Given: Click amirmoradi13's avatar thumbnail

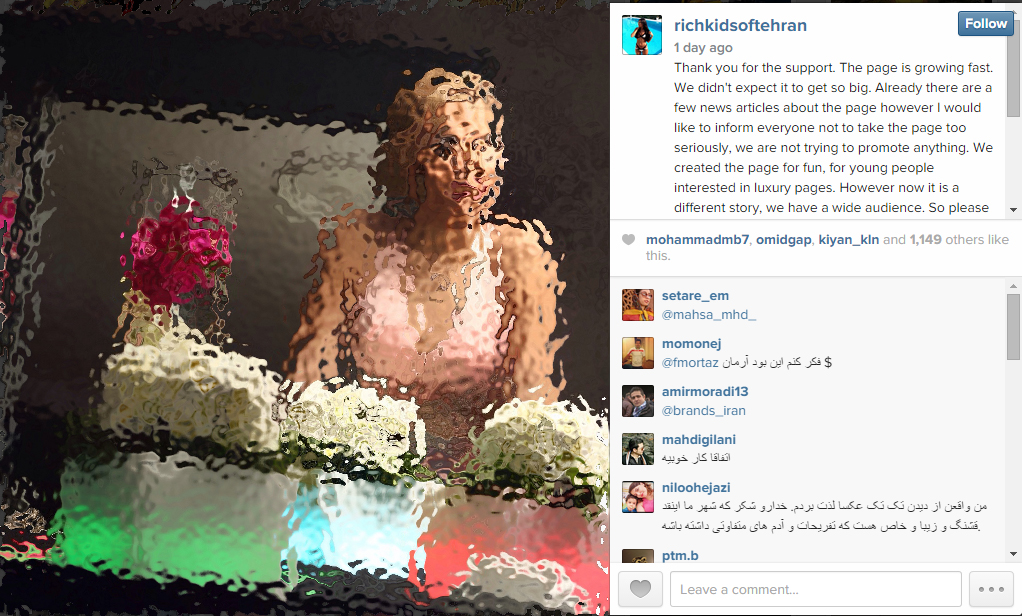Looking at the screenshot, I should pyautogui.click(x=637, y=401).
